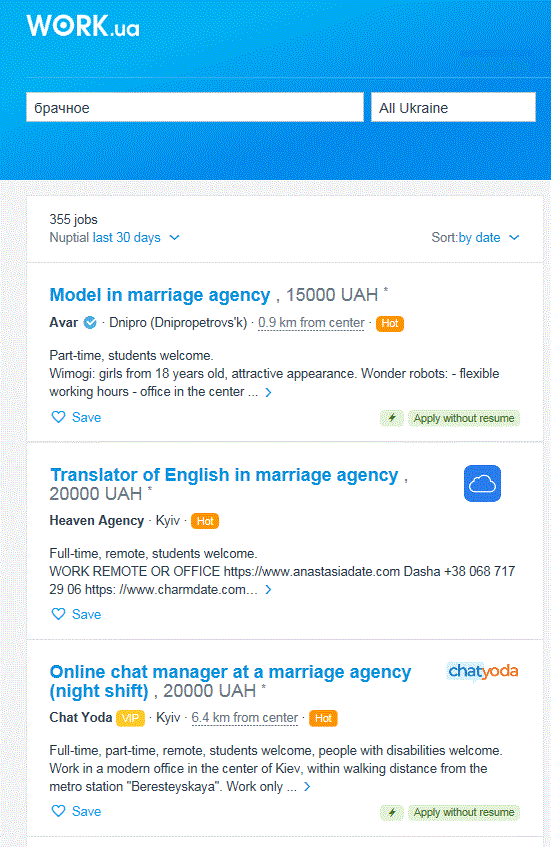
Task: Click the All Ukraine location field
Action: pyautogui.click(x=453, y=107)
